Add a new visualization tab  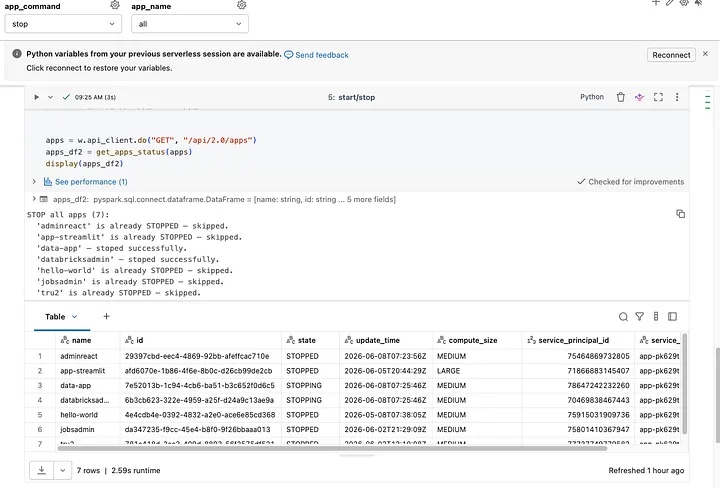107,316
